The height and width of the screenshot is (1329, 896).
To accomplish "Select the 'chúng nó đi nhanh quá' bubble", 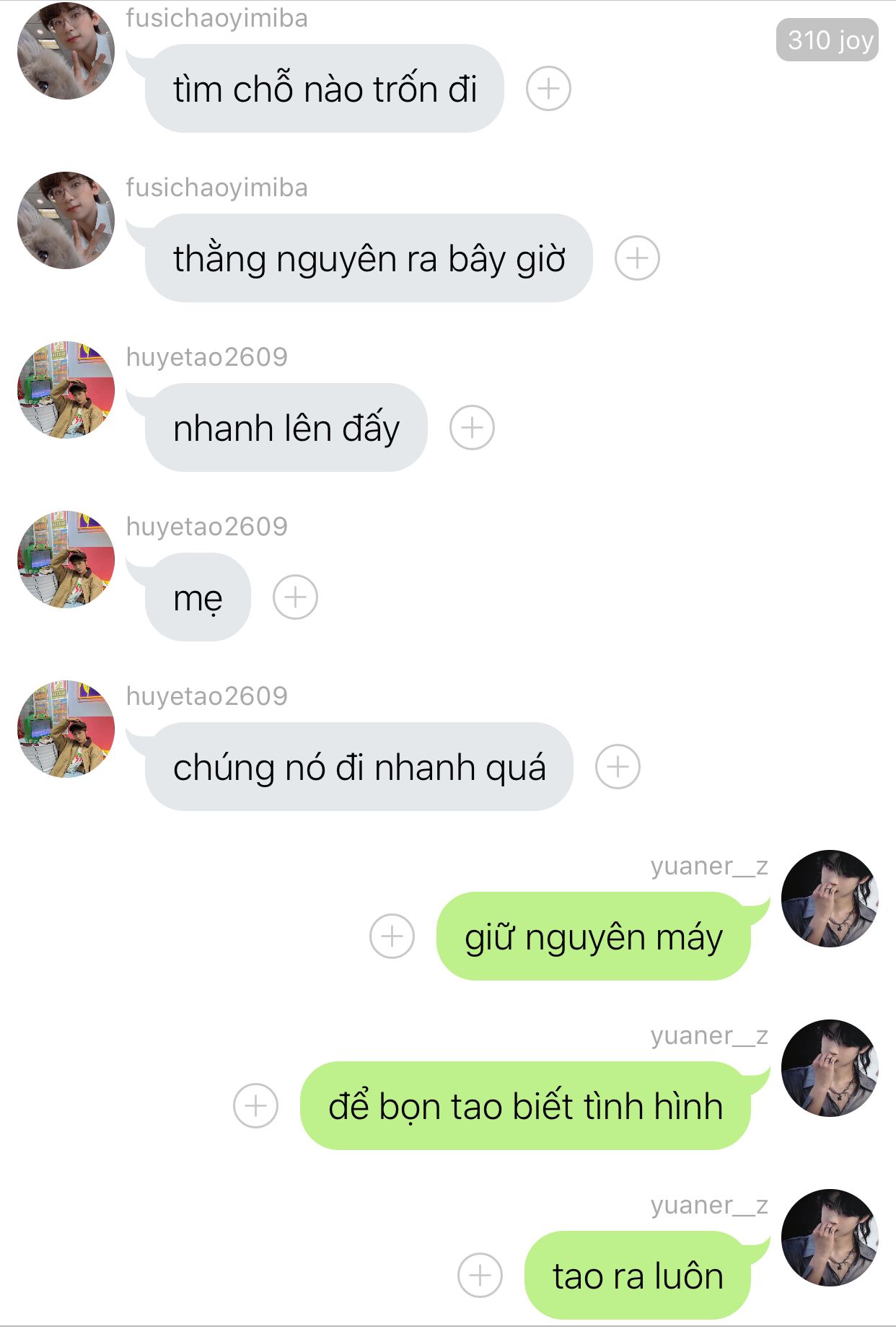I will pos(359,767).
